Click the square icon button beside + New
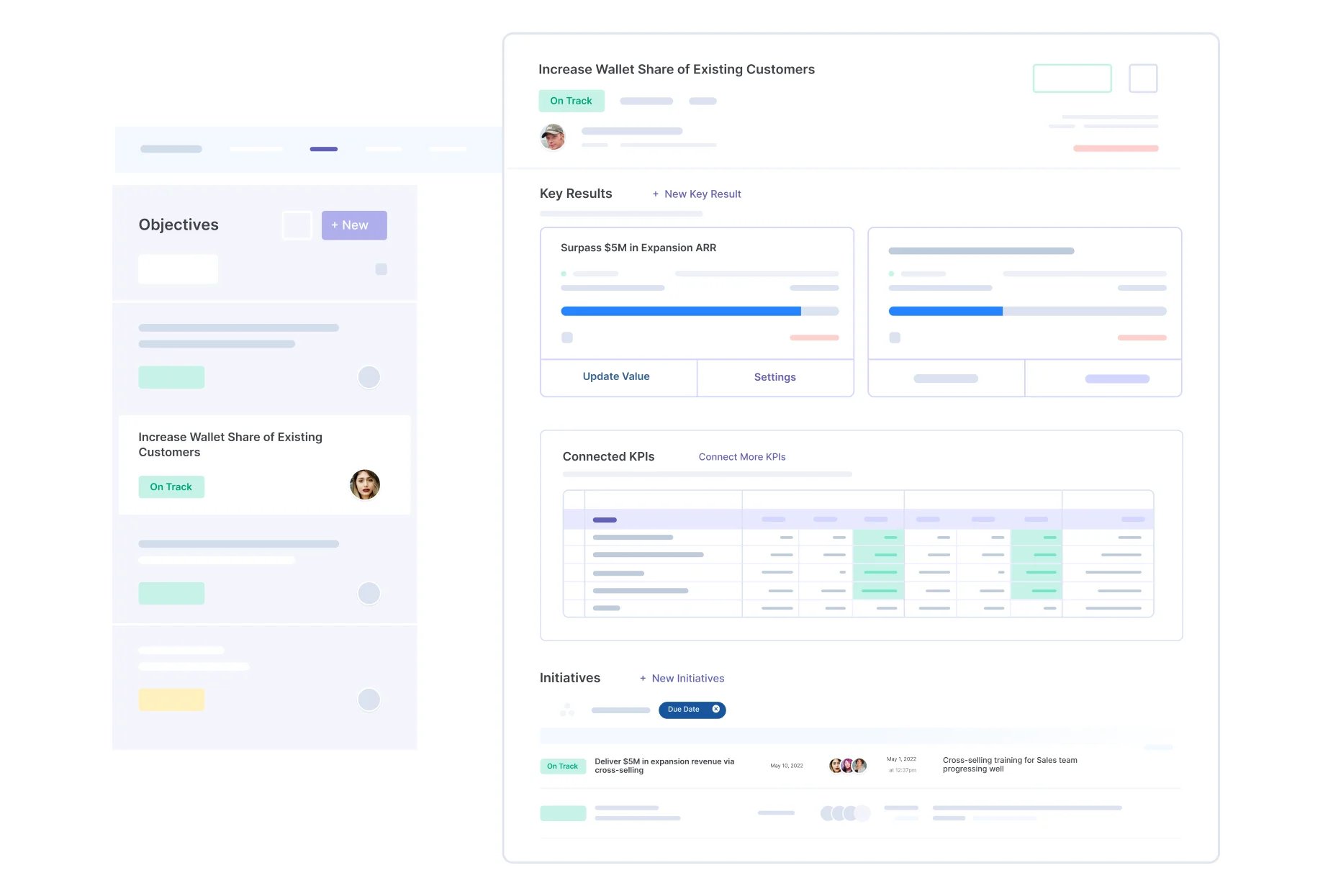 [297, 225]
